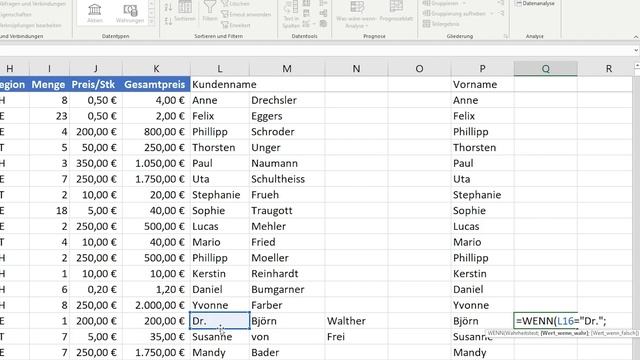This screenshot has width=640, height=360.
Task: Expand the formula bar chevron
Action: pyautogui.click(x=636, y=50)
